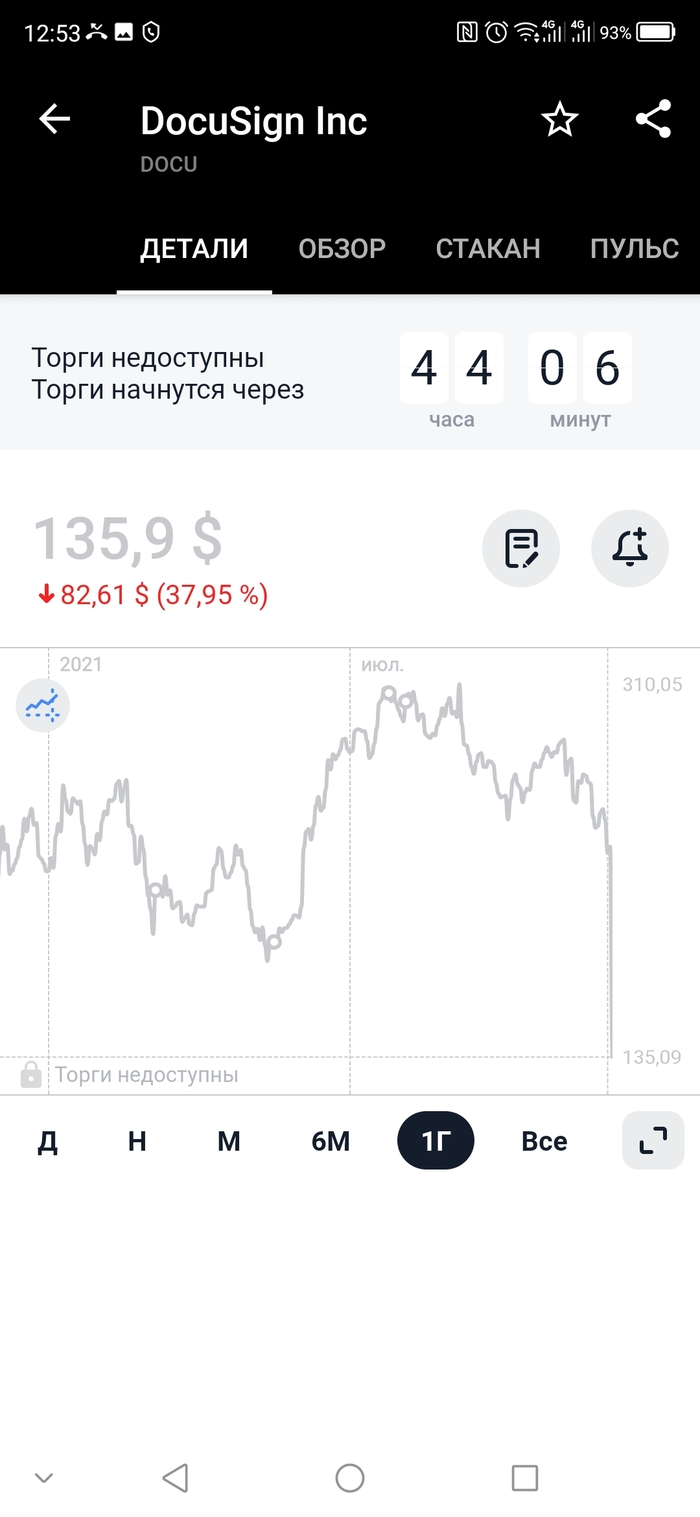700x1517 pixels.
Task: Open recent apps square button
Action: click(x=524, y=1477)
